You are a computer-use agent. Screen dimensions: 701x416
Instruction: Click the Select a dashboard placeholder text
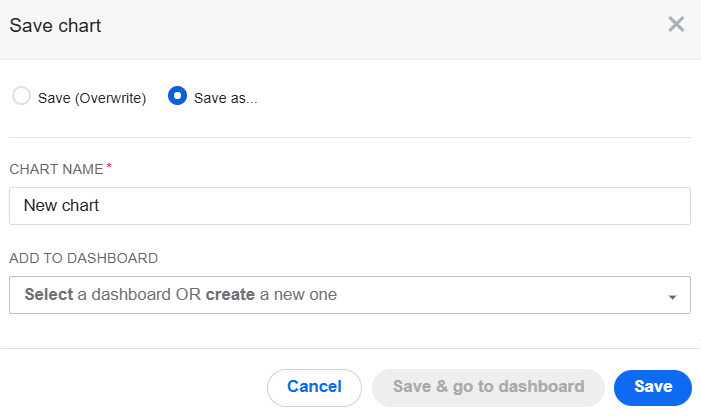pyautogui.click(x=181, y=295)
